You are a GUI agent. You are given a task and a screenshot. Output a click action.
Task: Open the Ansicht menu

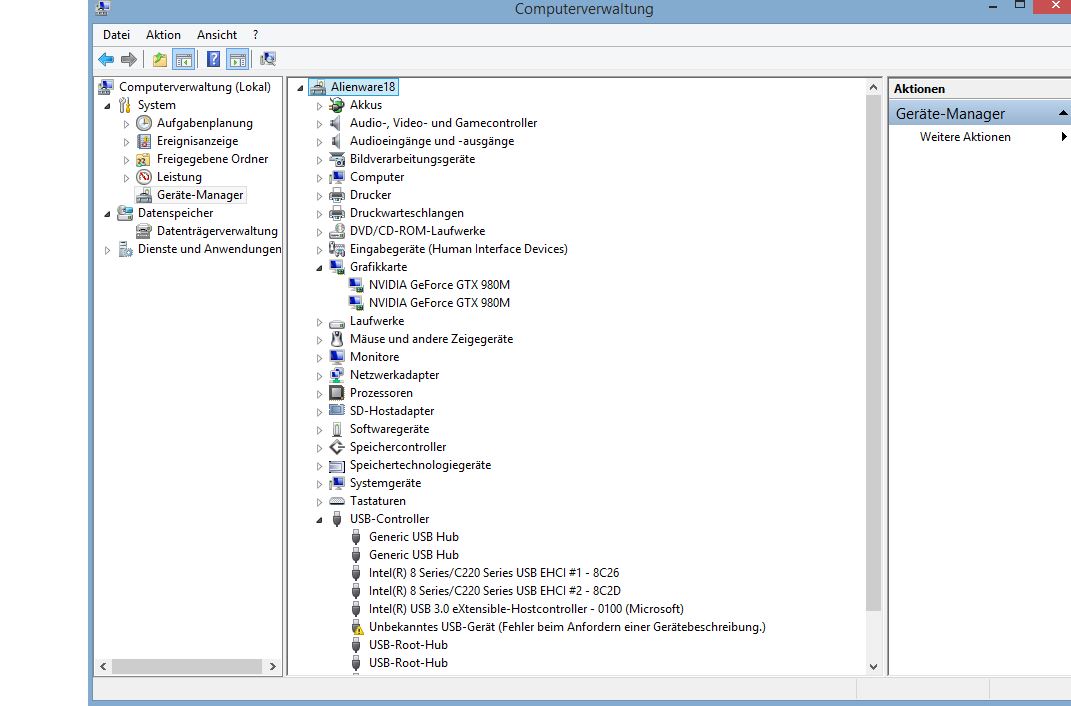coord(217,35)
